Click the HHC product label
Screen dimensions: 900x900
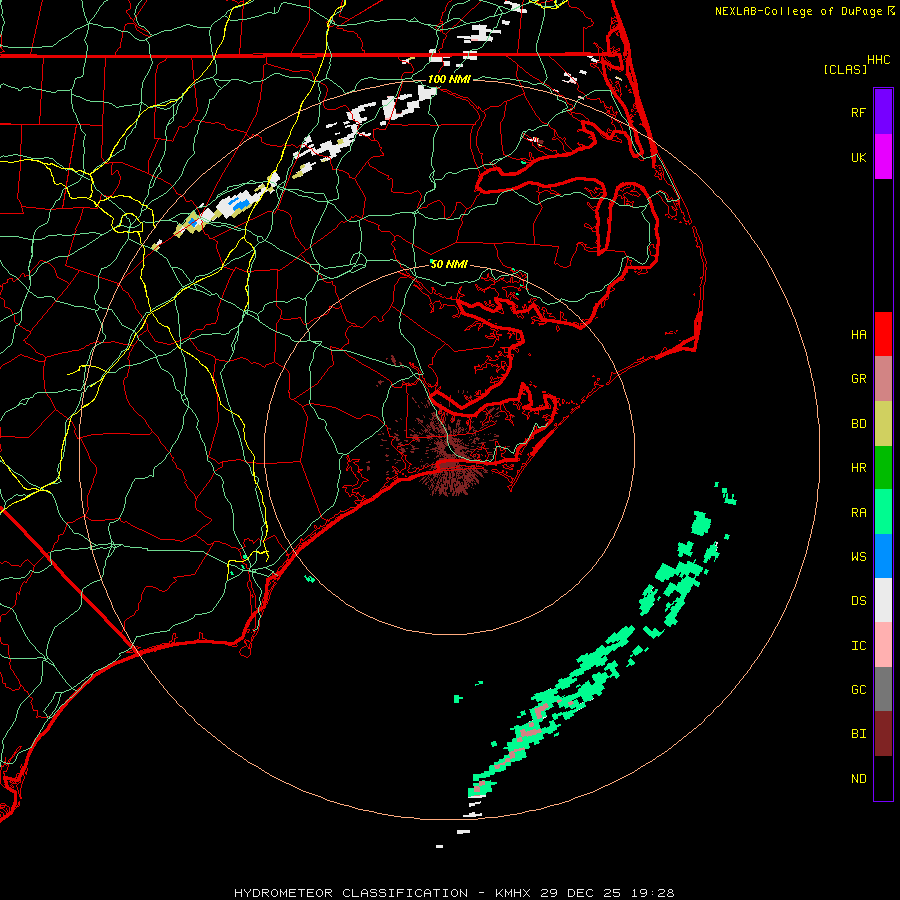pos(878,60)
